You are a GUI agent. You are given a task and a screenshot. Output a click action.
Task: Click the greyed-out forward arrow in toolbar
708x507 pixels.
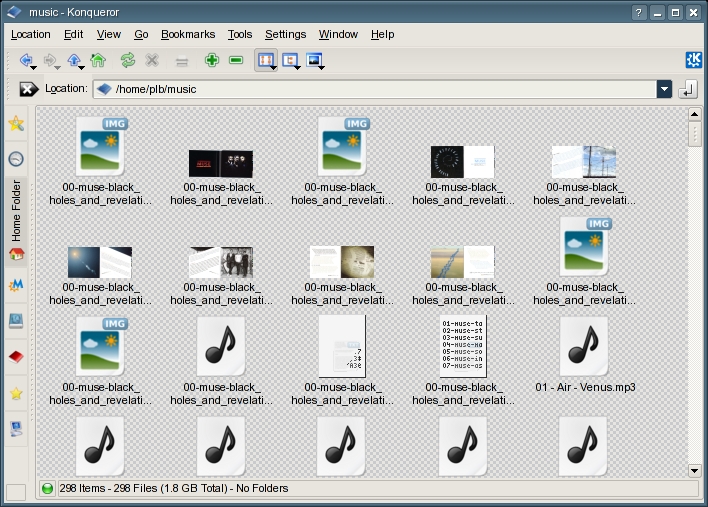coord(49,60)
